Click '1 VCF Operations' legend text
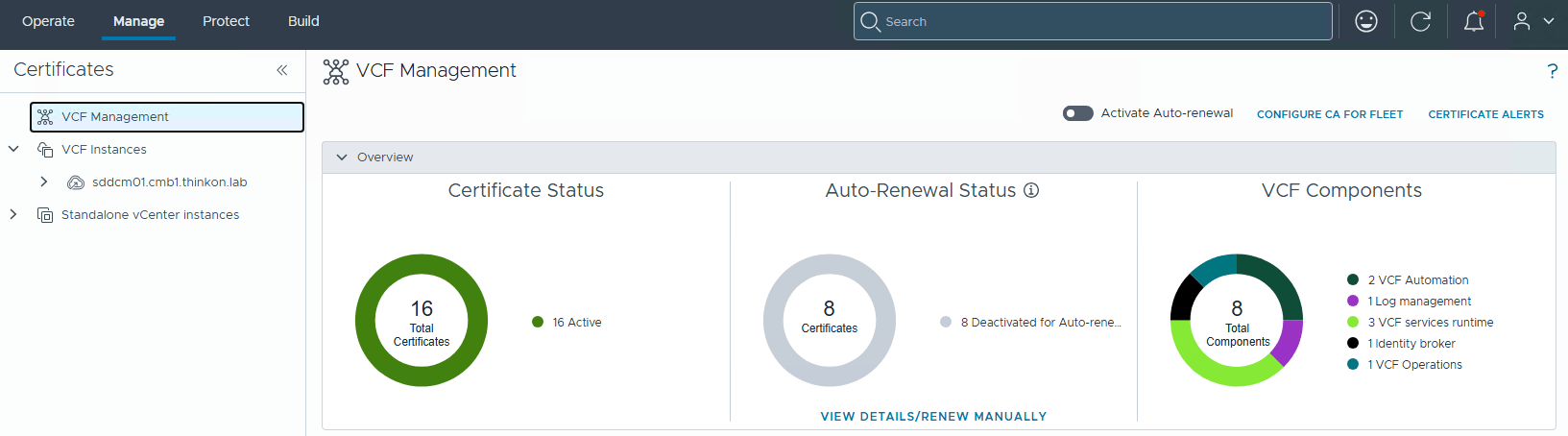The image size is (1568, 436). tap(1415, 365)
